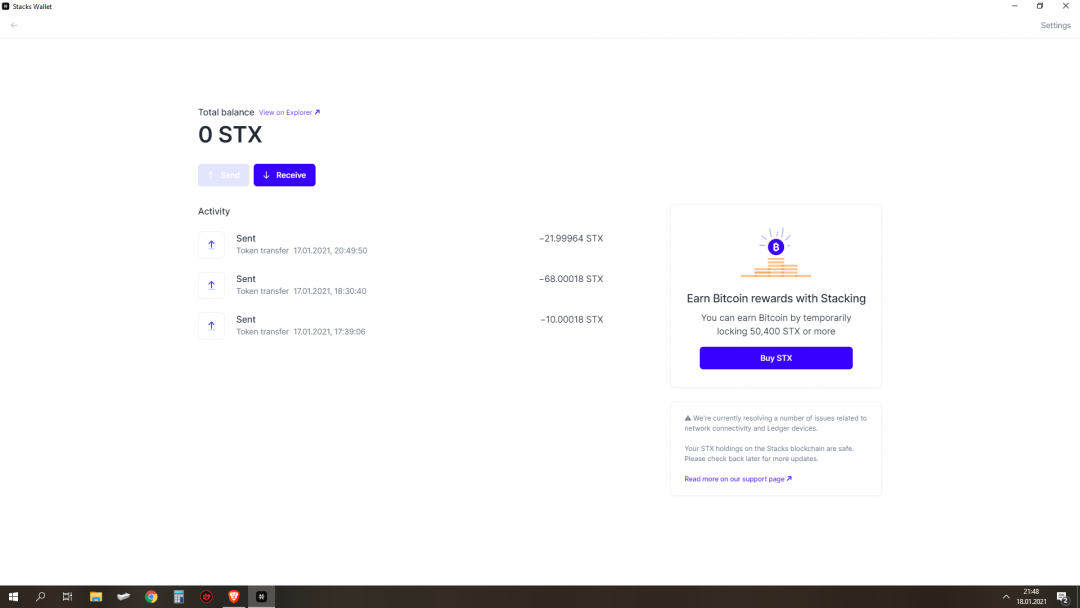Click the arrow icon of the -21.99964 STX transaction
Image resolution: width=1080 pixels, height=608 pixels.
(211, 245)
